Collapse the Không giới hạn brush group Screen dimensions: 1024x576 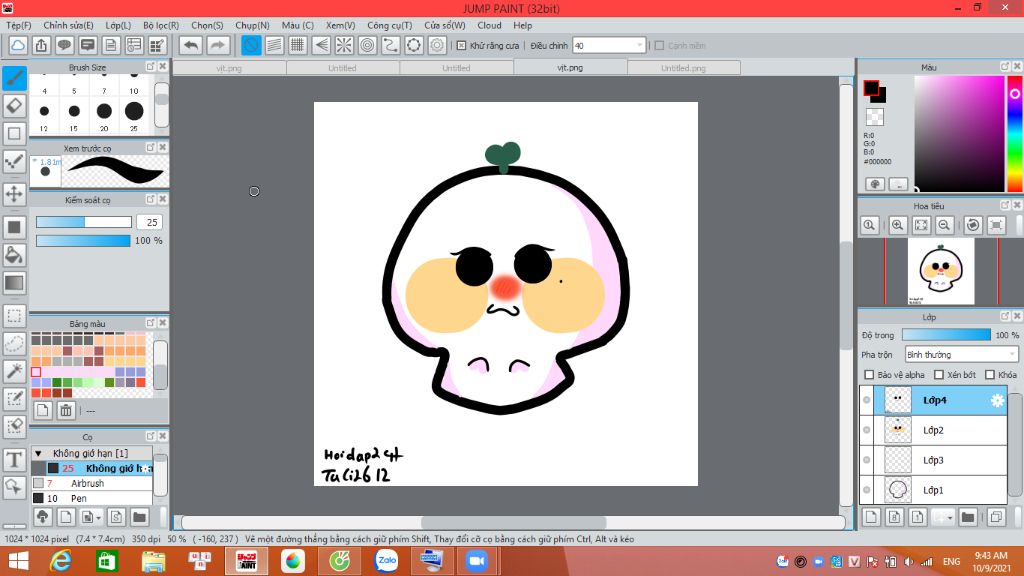coord(38,453)
